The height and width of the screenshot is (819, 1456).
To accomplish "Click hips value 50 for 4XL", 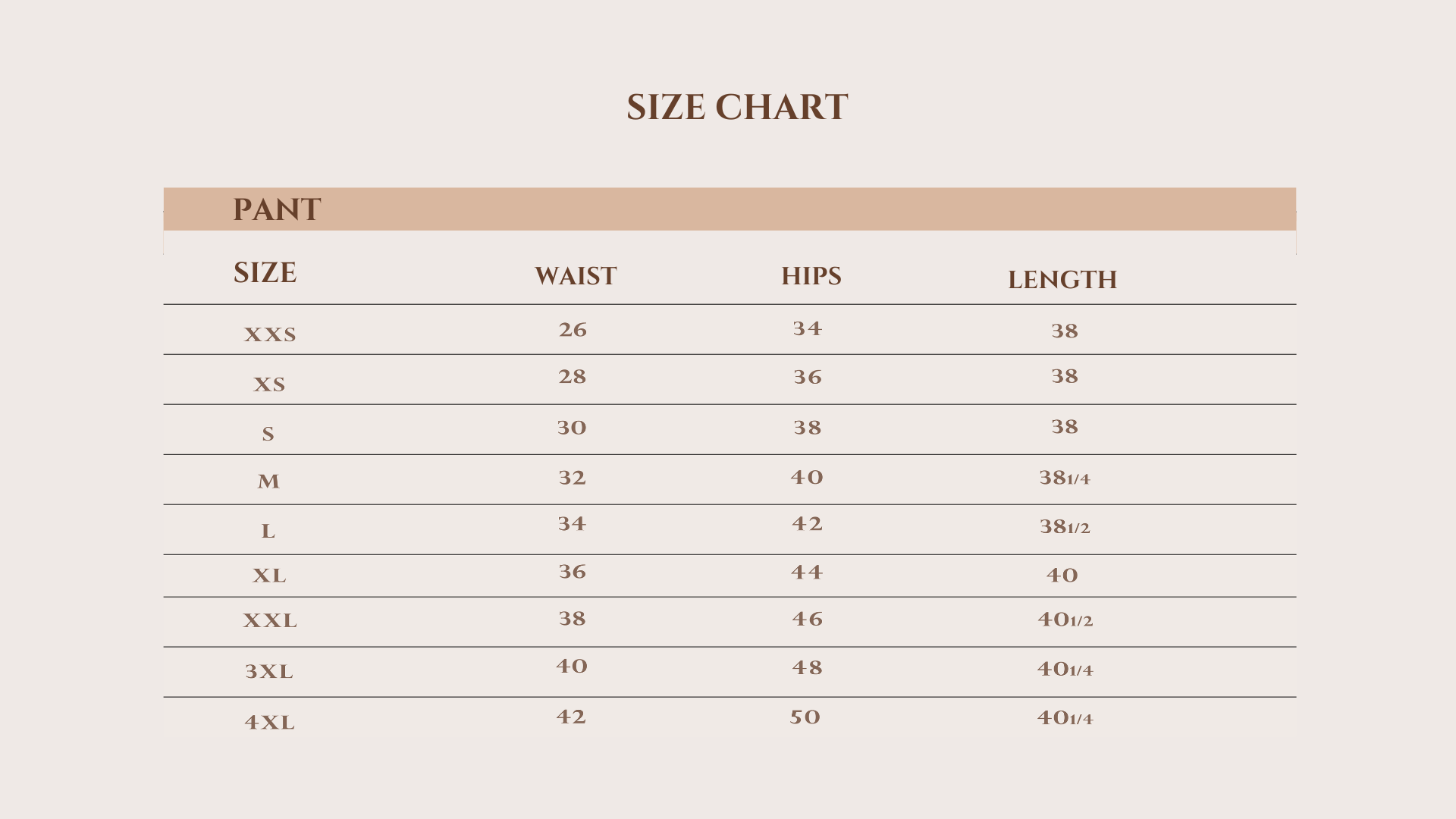I will pos(805,717).
